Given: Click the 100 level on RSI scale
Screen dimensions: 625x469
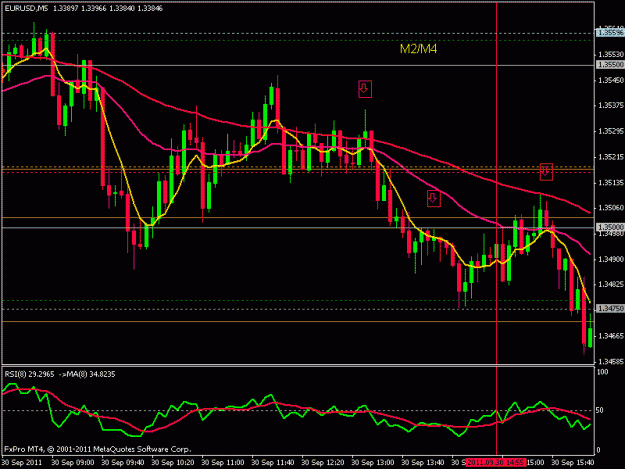Looking at the screenshot, I should pyautogui.click(x=603, y=372).
